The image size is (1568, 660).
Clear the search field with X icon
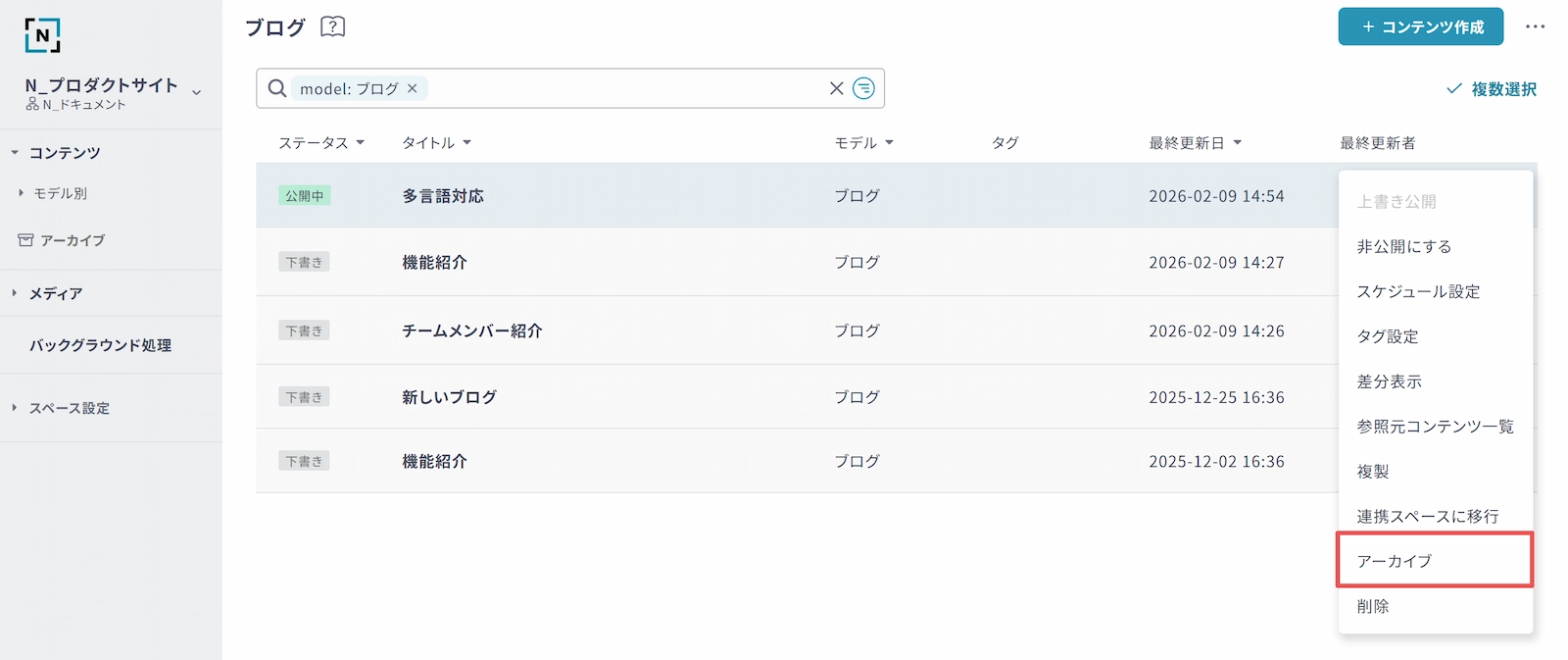pos(836,88)
